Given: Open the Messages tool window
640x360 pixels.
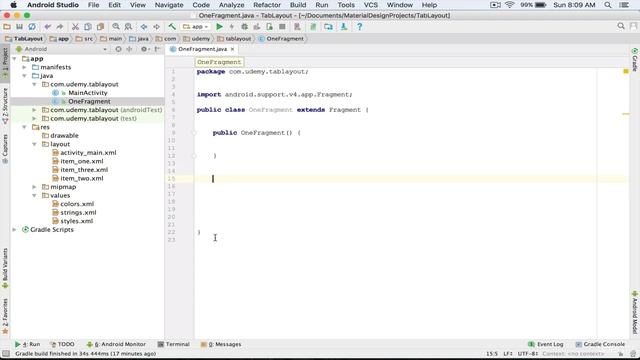Looking at the screenshot, I should pyautogui.click(x=221, y=344).
